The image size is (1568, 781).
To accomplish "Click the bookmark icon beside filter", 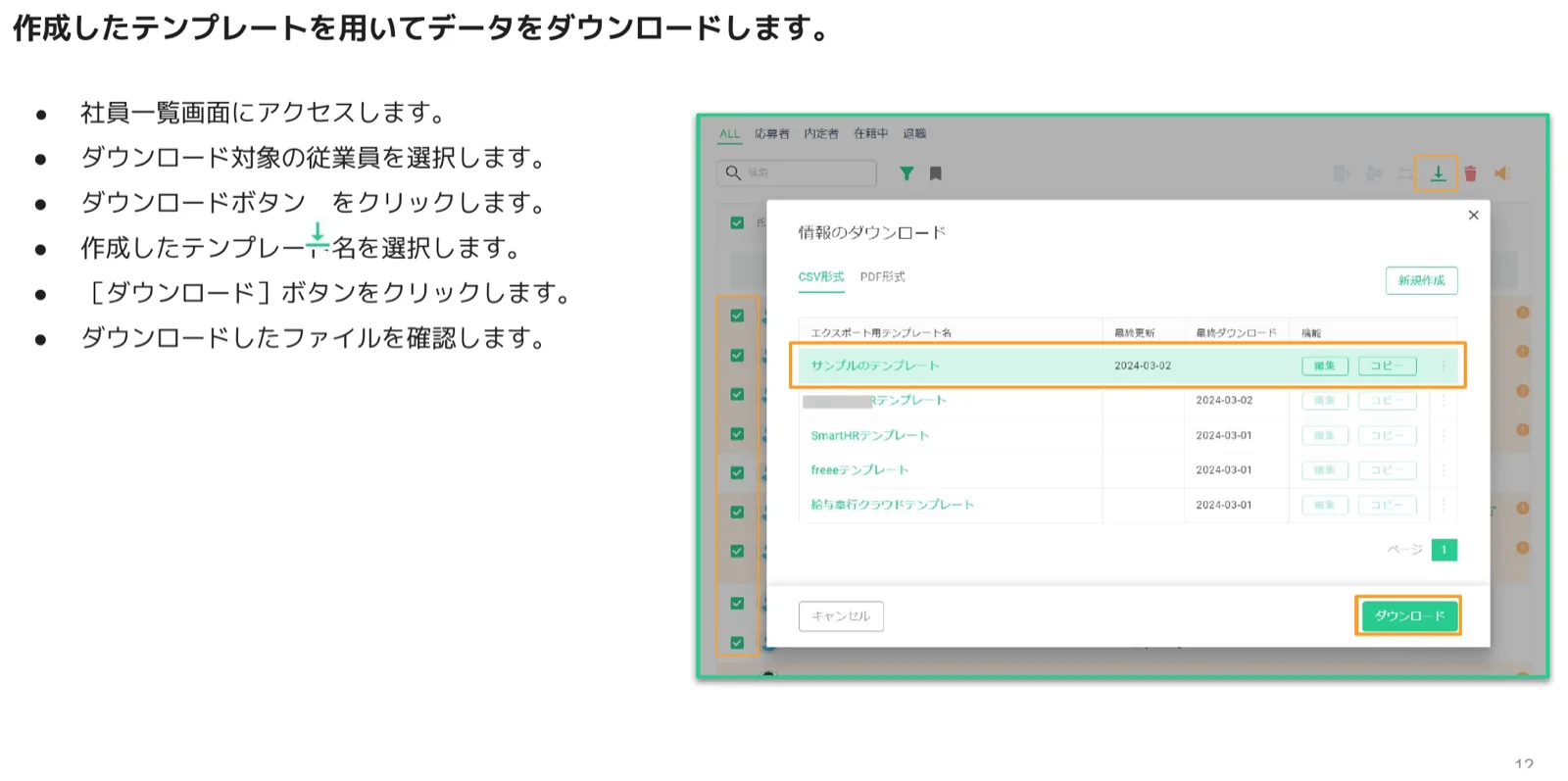I will 936,173.
